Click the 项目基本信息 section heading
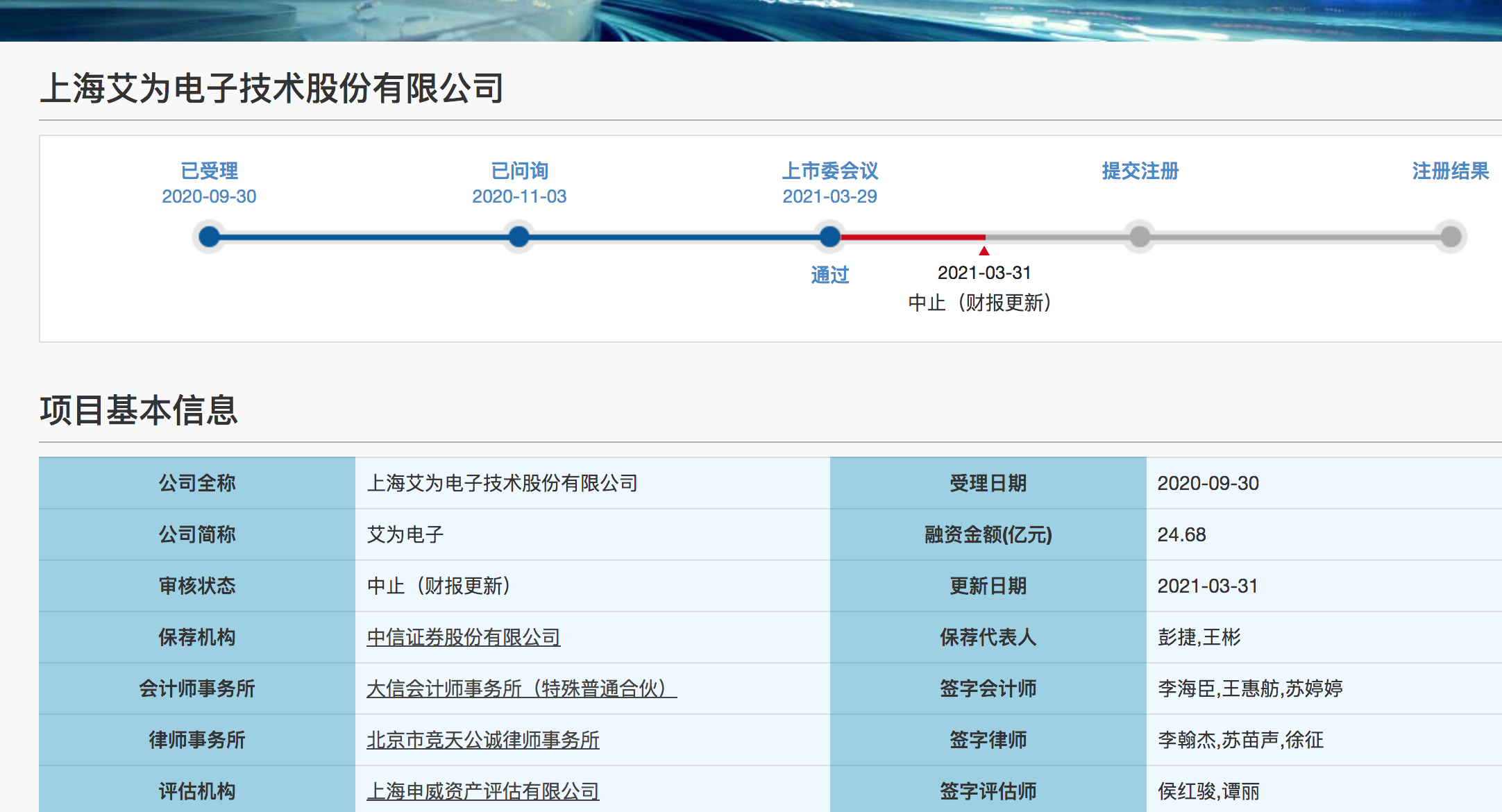 tap(139, 410)
